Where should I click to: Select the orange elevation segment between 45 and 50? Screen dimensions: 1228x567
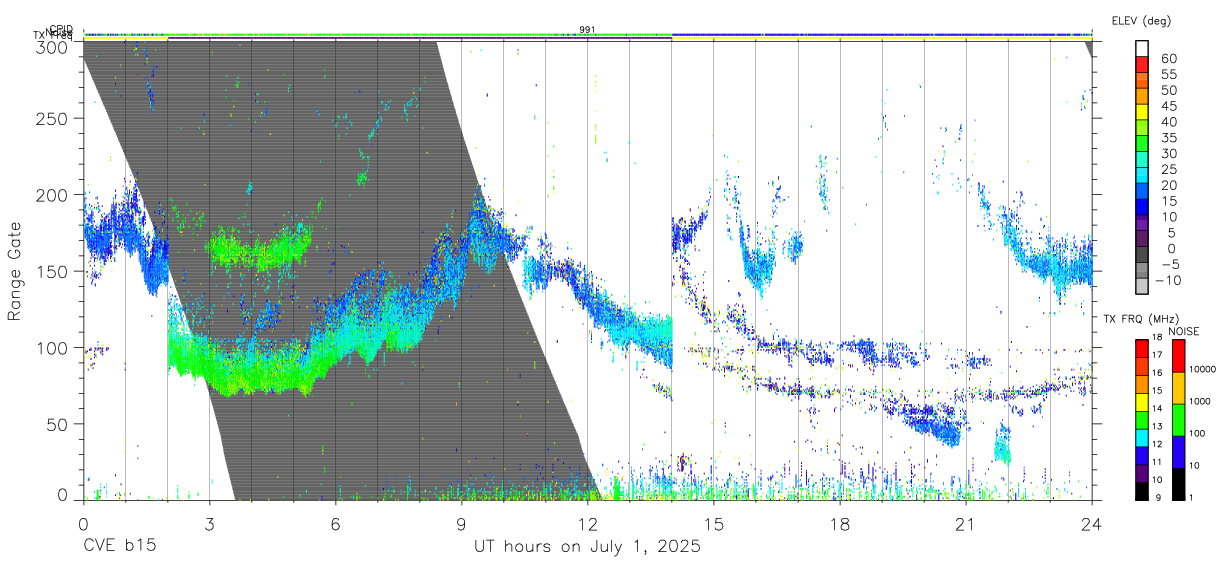(1142, 98)
